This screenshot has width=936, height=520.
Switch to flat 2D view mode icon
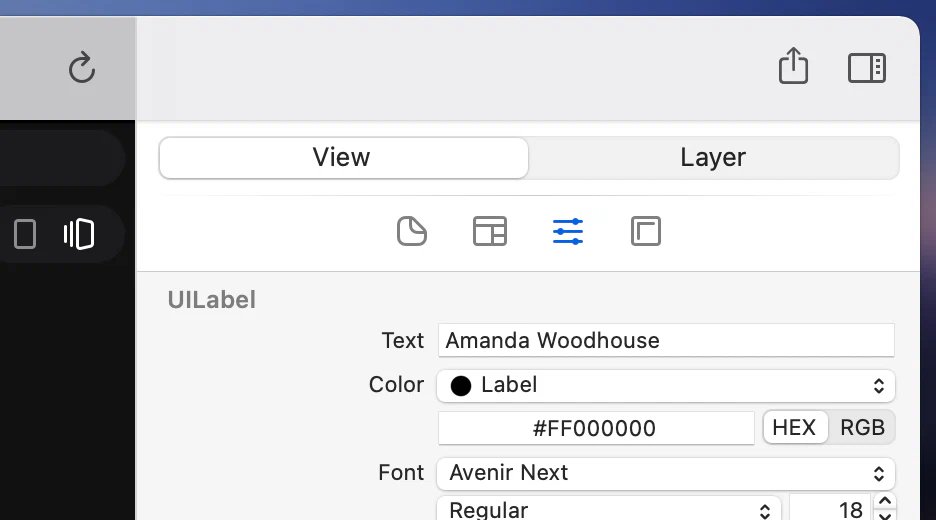click(x=25, y=233)
